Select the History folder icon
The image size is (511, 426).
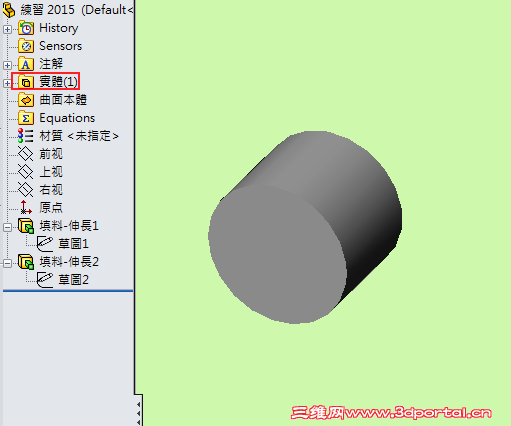(x=26, y=28)
